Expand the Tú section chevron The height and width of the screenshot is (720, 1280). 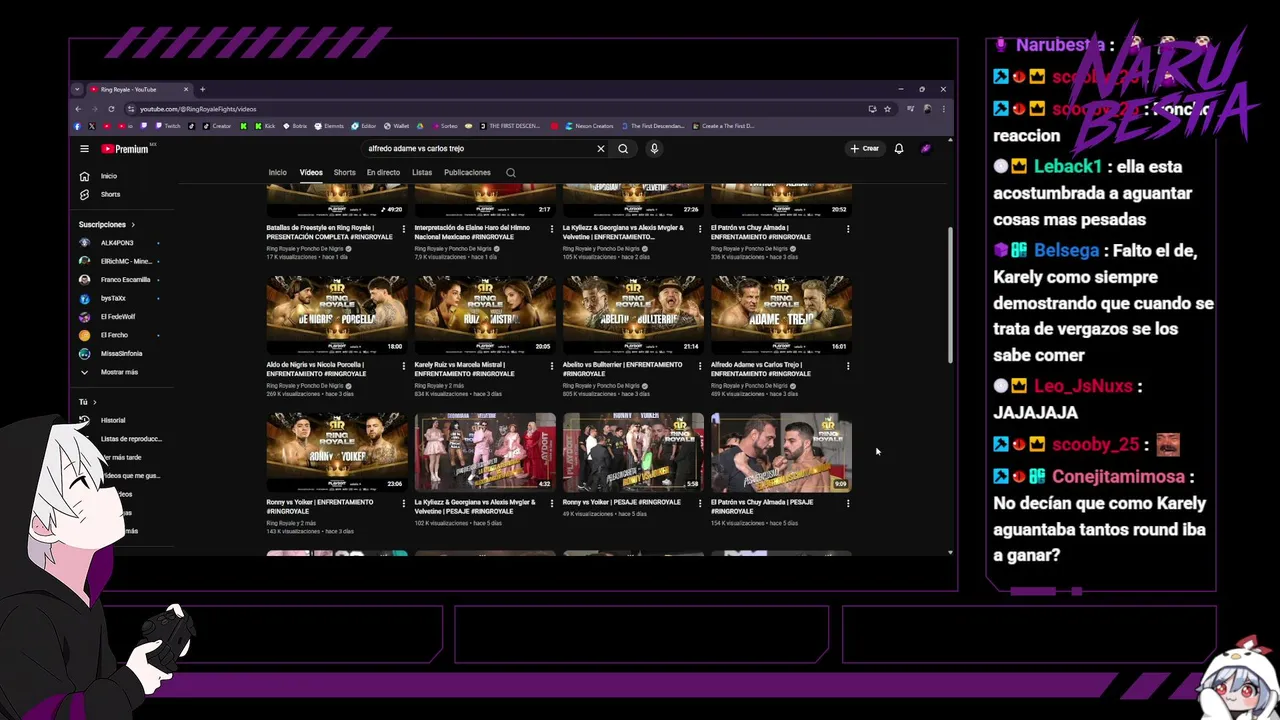coord(94,402)
